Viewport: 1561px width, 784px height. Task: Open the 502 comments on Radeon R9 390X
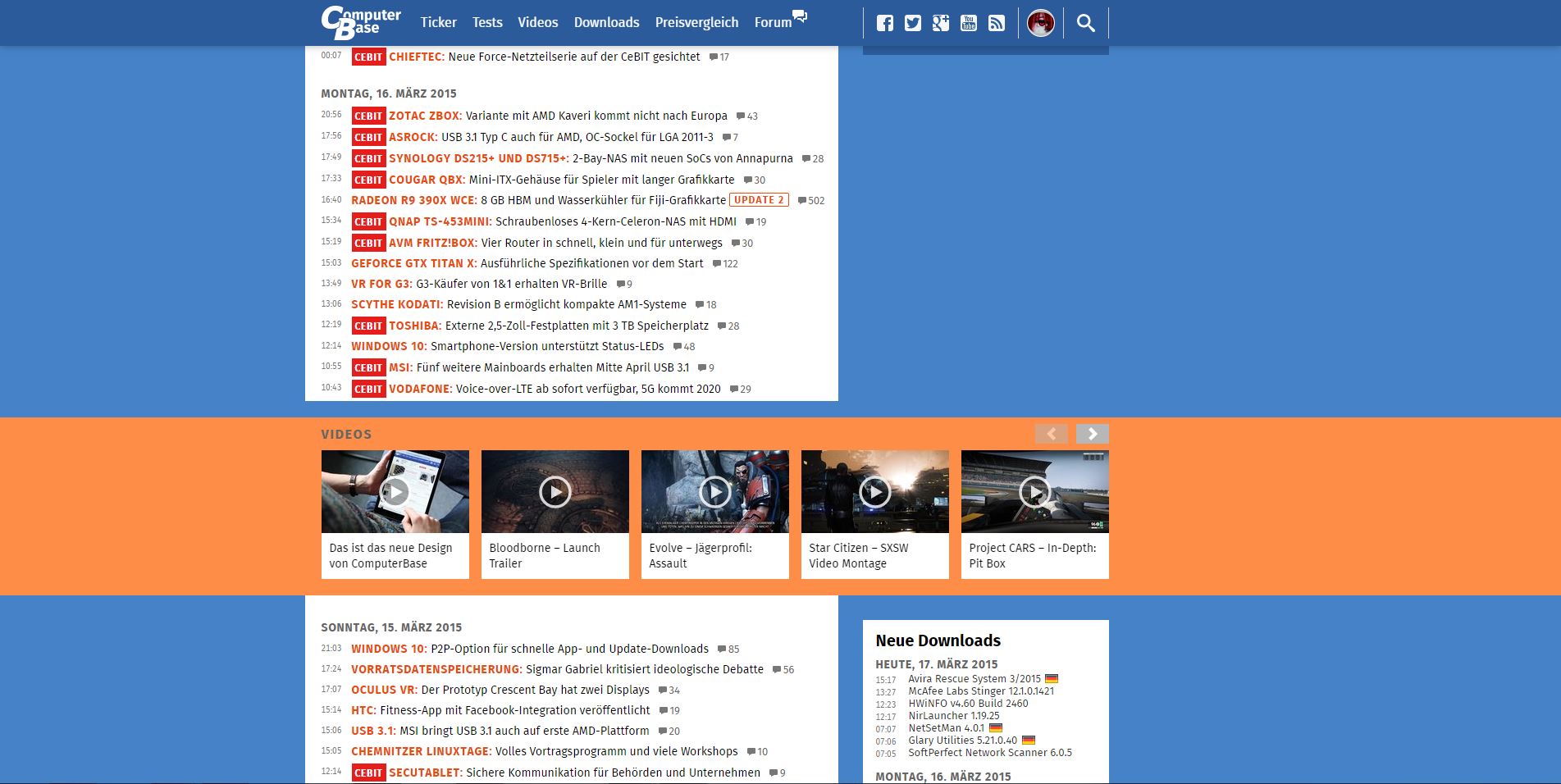click(811, 201)
